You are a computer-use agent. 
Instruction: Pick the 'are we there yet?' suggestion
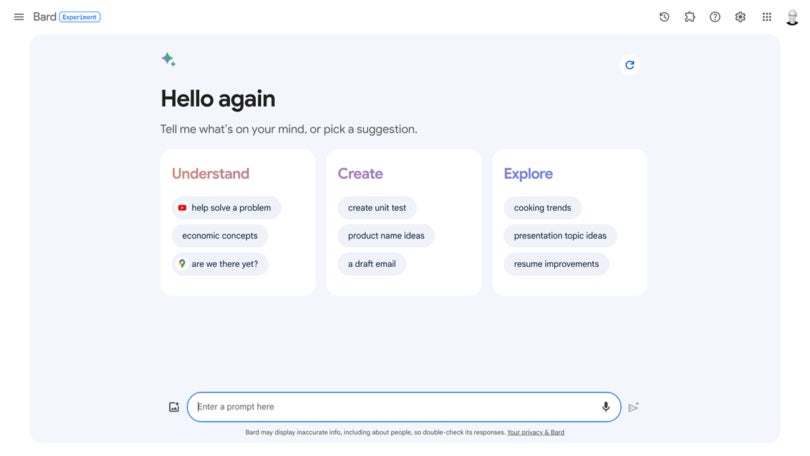tap(220, 264)
